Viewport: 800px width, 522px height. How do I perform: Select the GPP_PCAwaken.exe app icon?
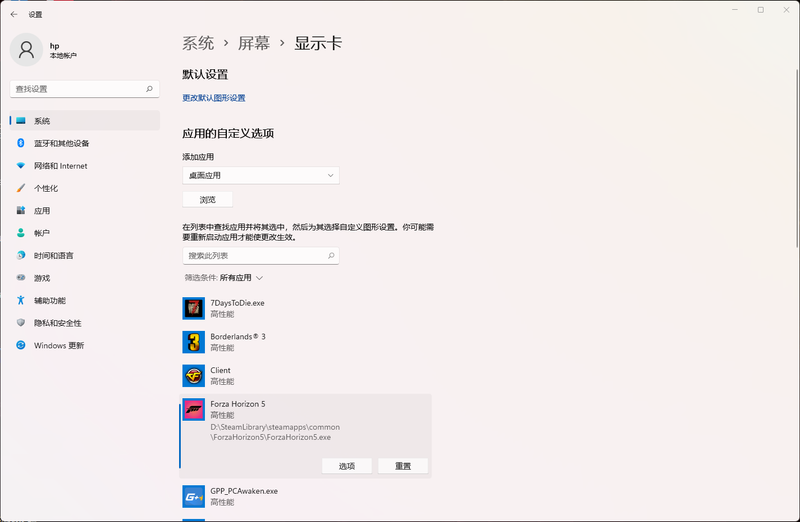(x=193, y=496)
